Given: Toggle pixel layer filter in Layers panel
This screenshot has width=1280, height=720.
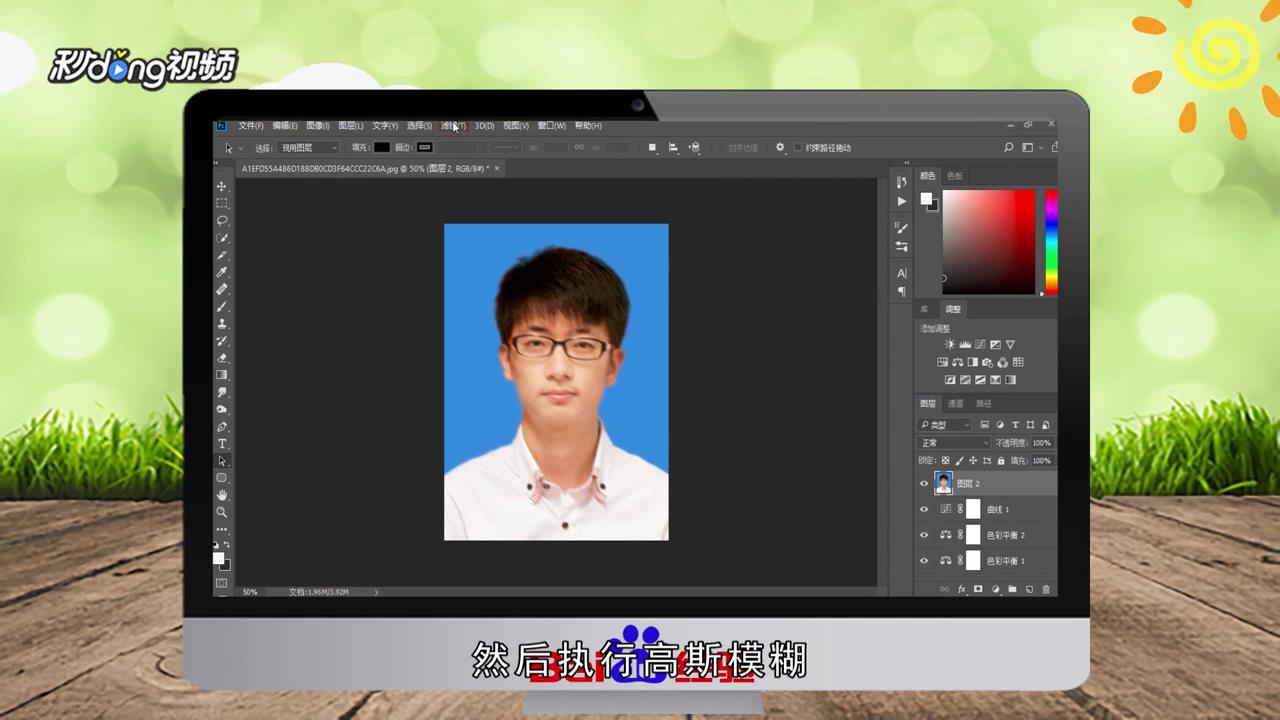Looking at the screenshot, I should pos(984,425).
